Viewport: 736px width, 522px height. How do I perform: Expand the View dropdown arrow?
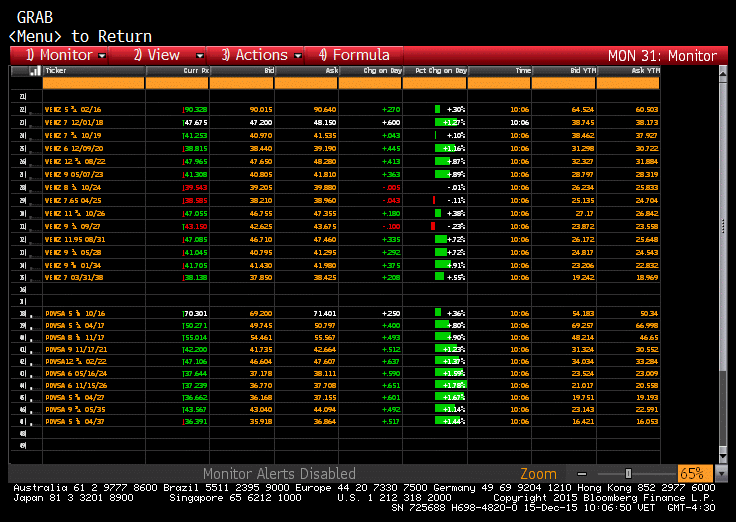(199, 56)
